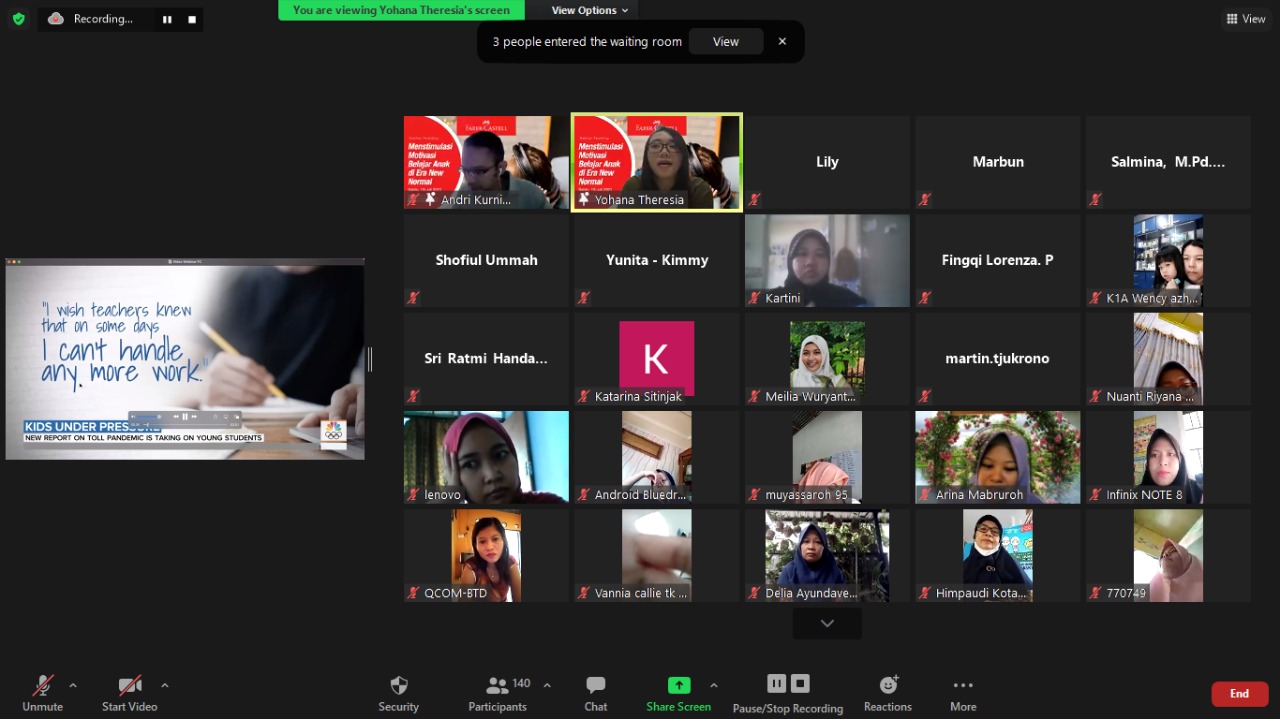Expand video settings arrow beside Start Video

click(164, 685)
